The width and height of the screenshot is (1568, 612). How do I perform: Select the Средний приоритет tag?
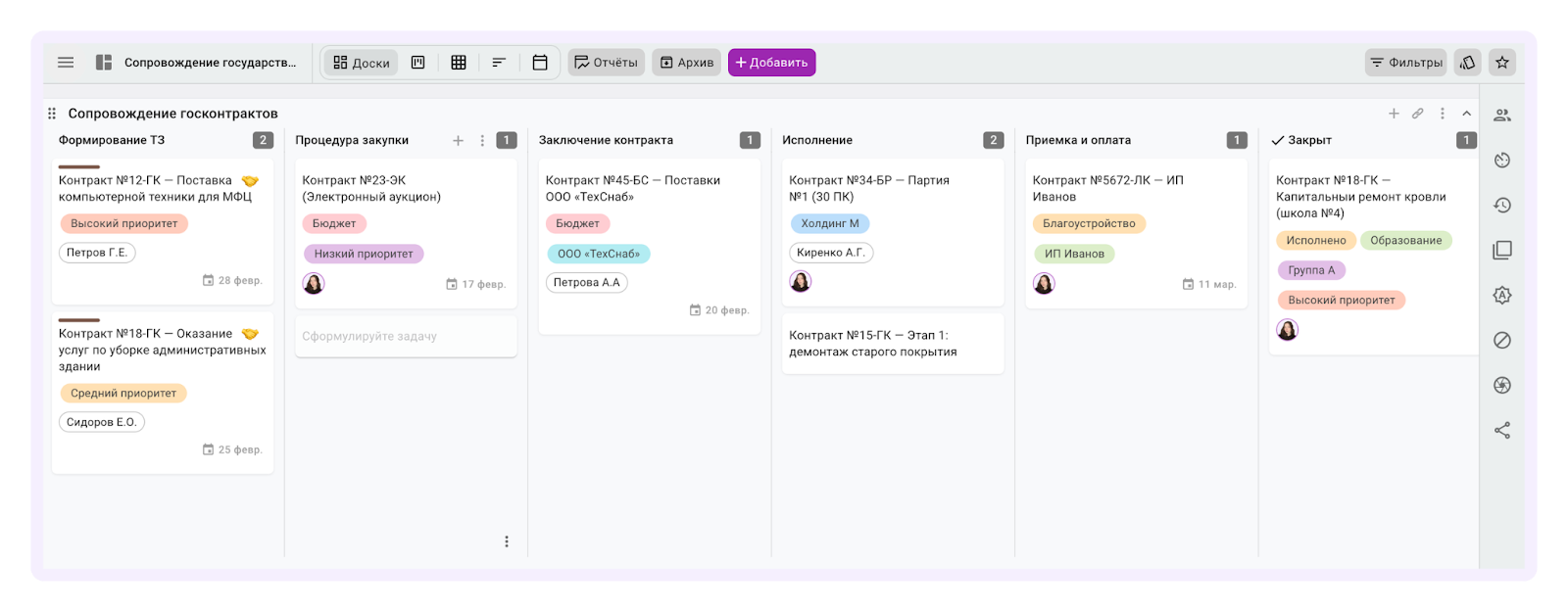click(x=123, y=394)
